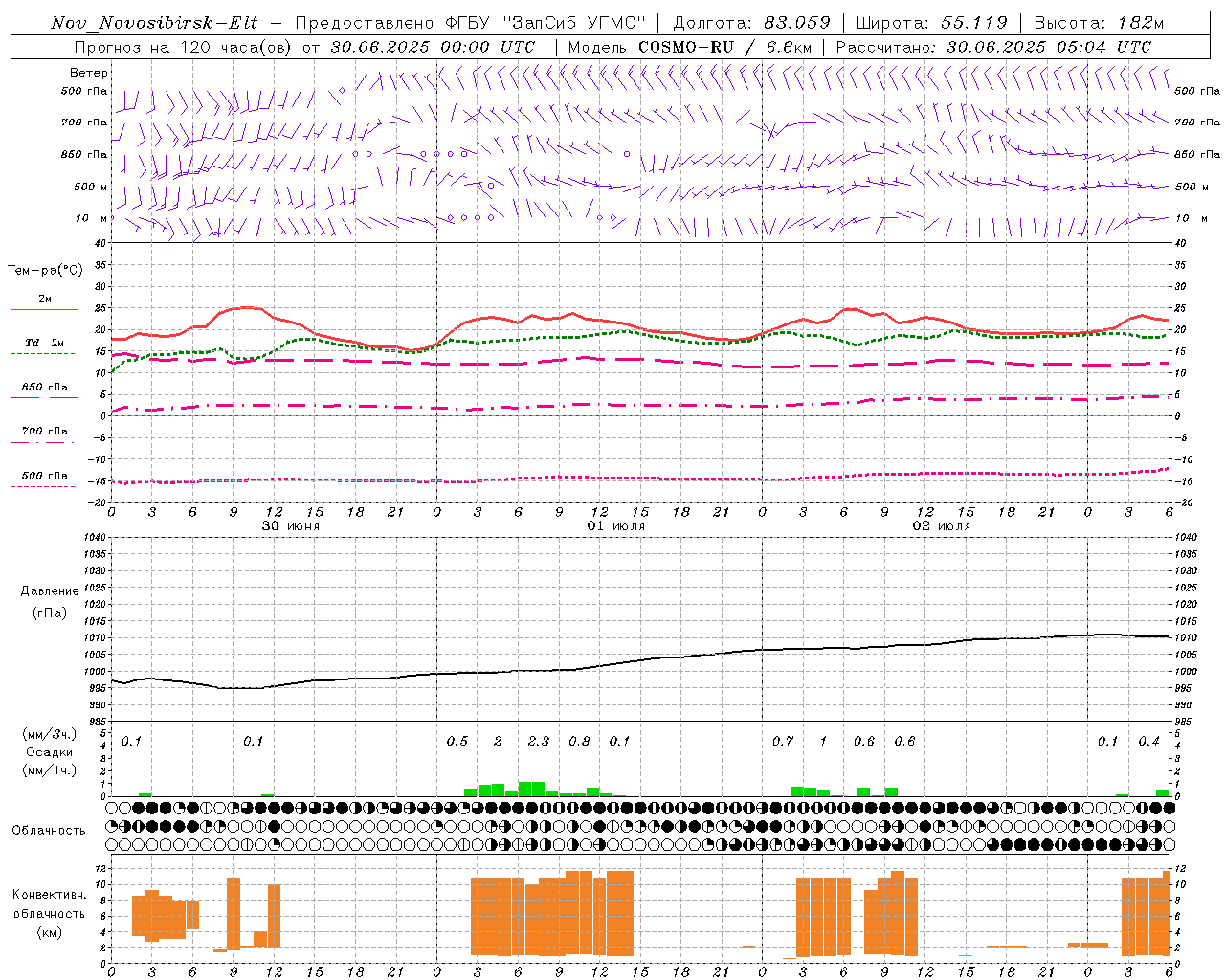Click the station title Nov_Novosibirsk-Elt
Screen dimensions: 1225x980
point(154,23)
